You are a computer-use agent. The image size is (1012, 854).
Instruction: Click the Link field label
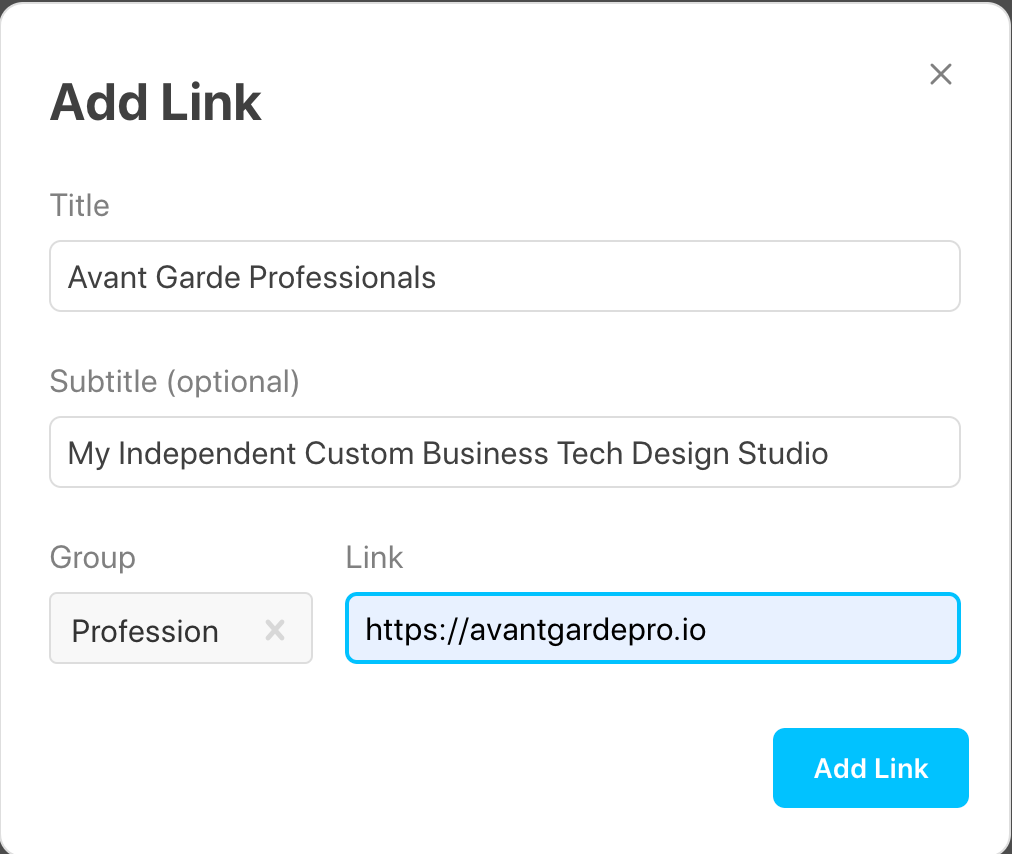click(374, 557)
